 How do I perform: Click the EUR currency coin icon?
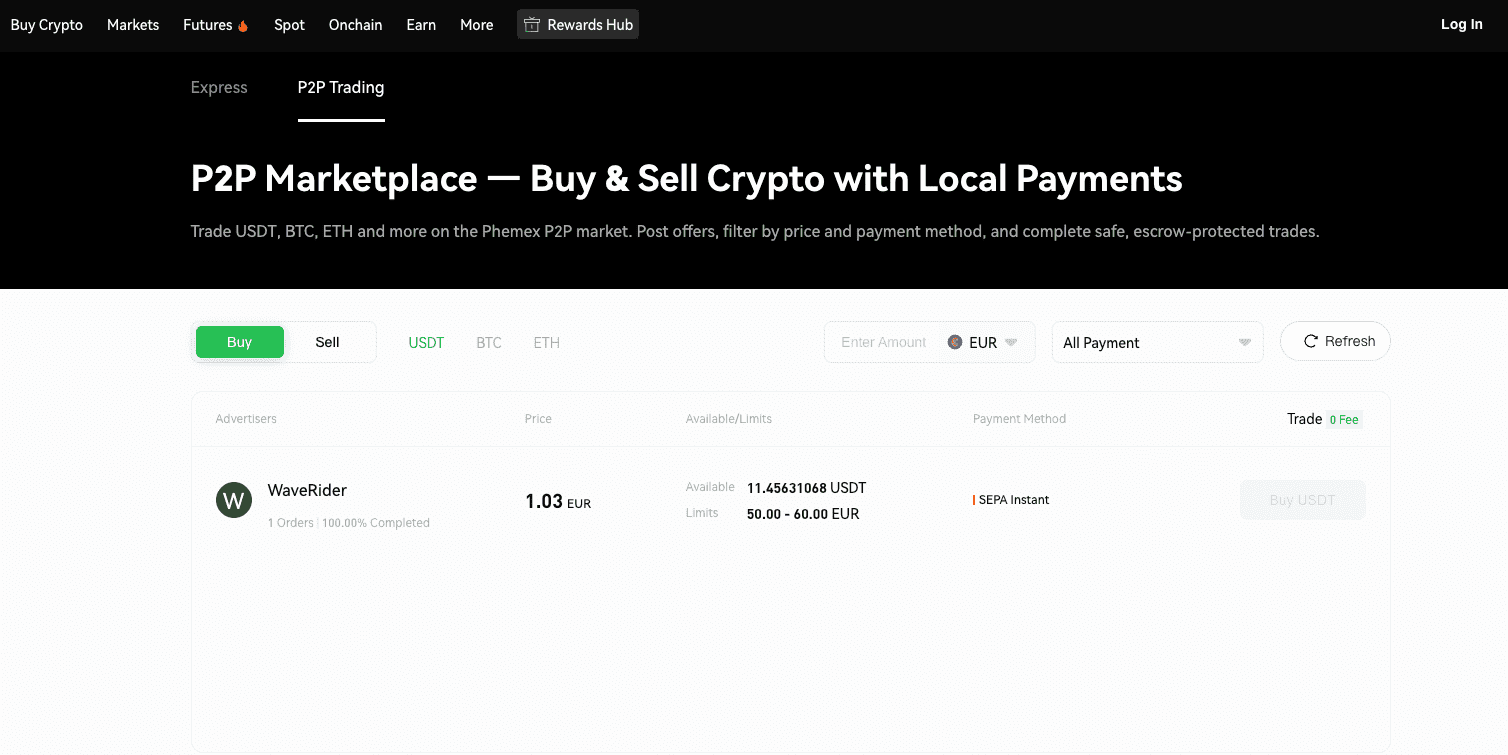[957, 342]
